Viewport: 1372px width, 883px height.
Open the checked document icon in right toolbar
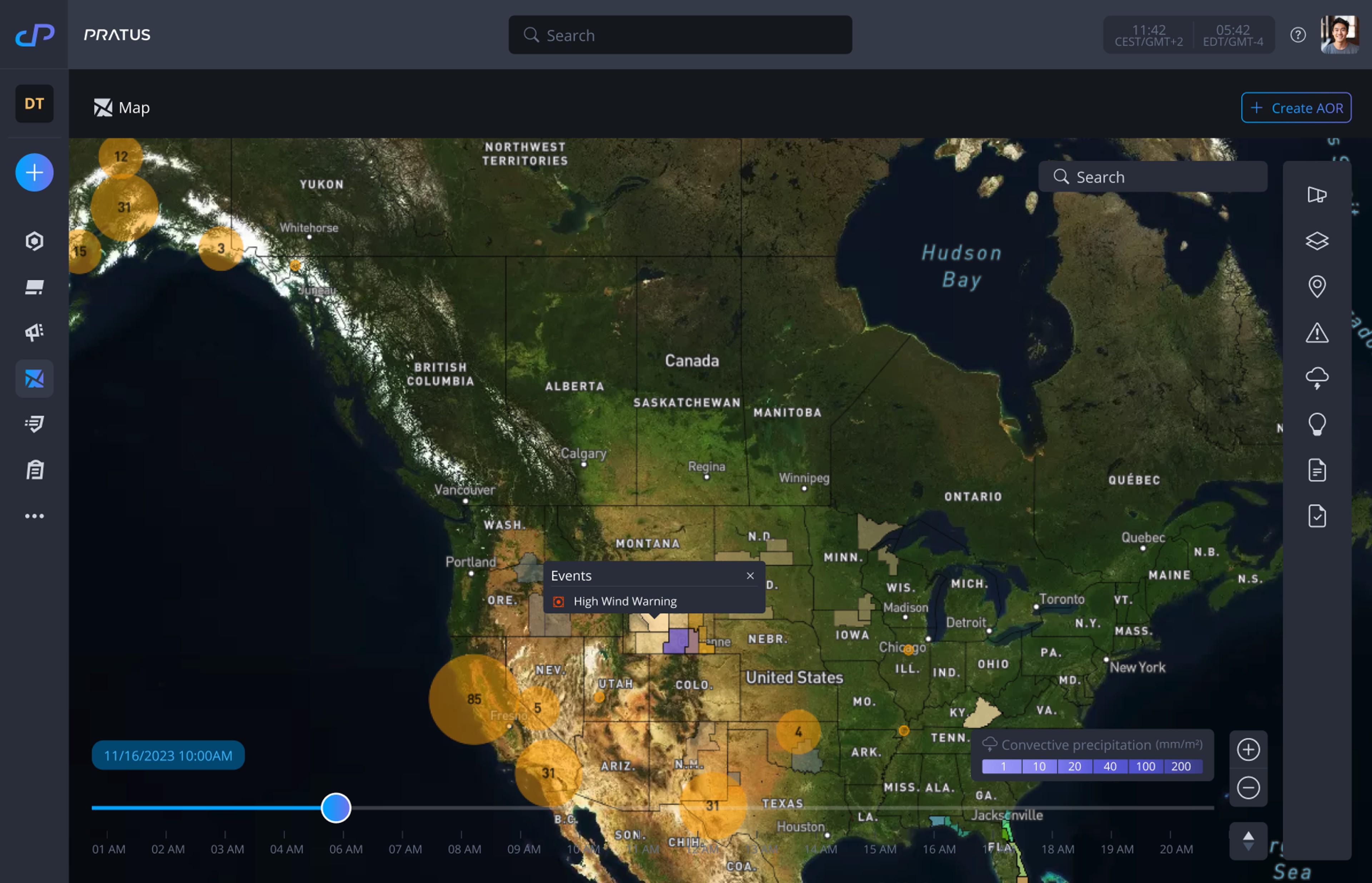click(x=1317, y=516)
